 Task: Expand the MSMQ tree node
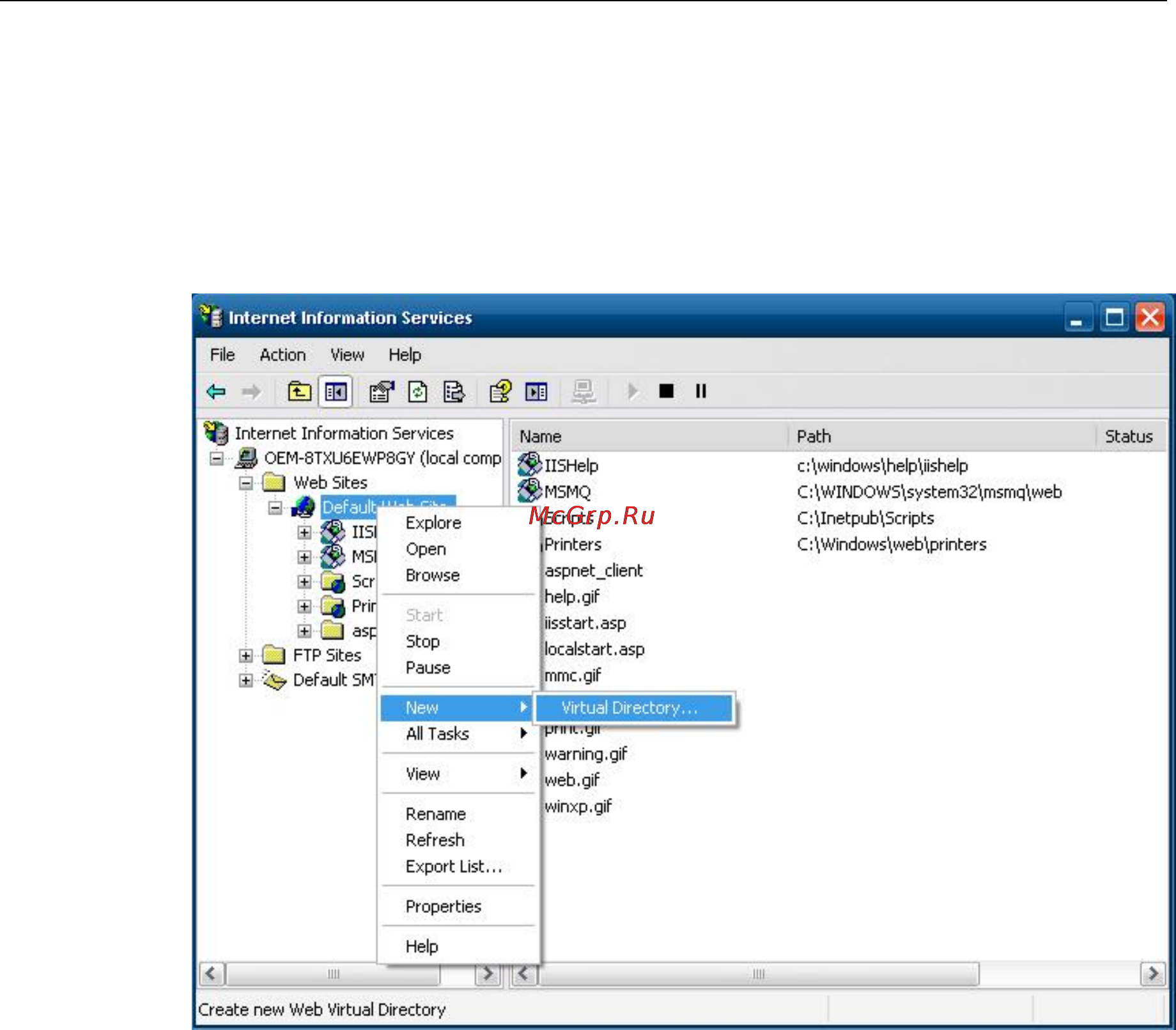tap(305, 557)
